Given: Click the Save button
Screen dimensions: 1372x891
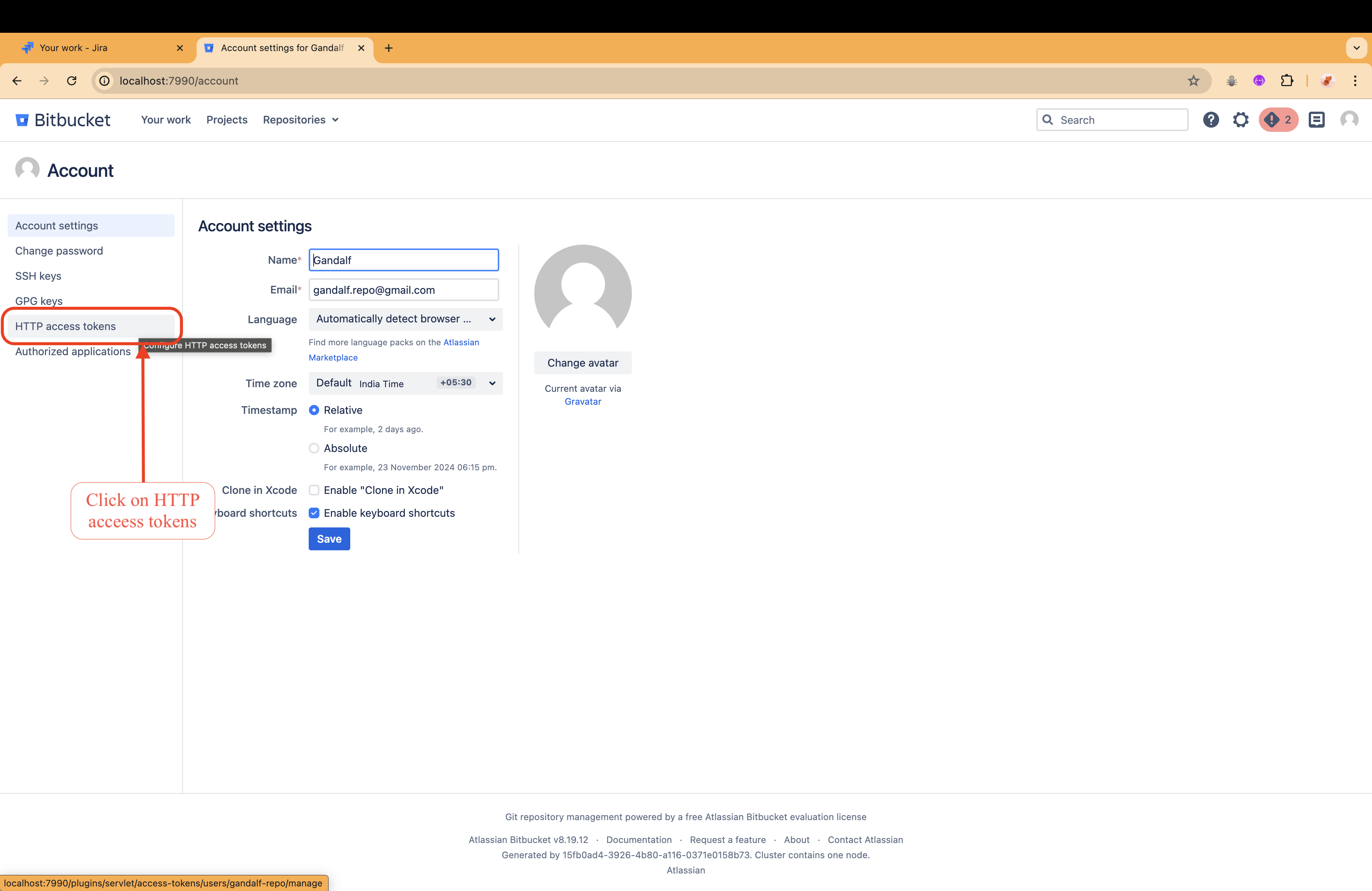Looking at the screenshot, I should point(329,539).
